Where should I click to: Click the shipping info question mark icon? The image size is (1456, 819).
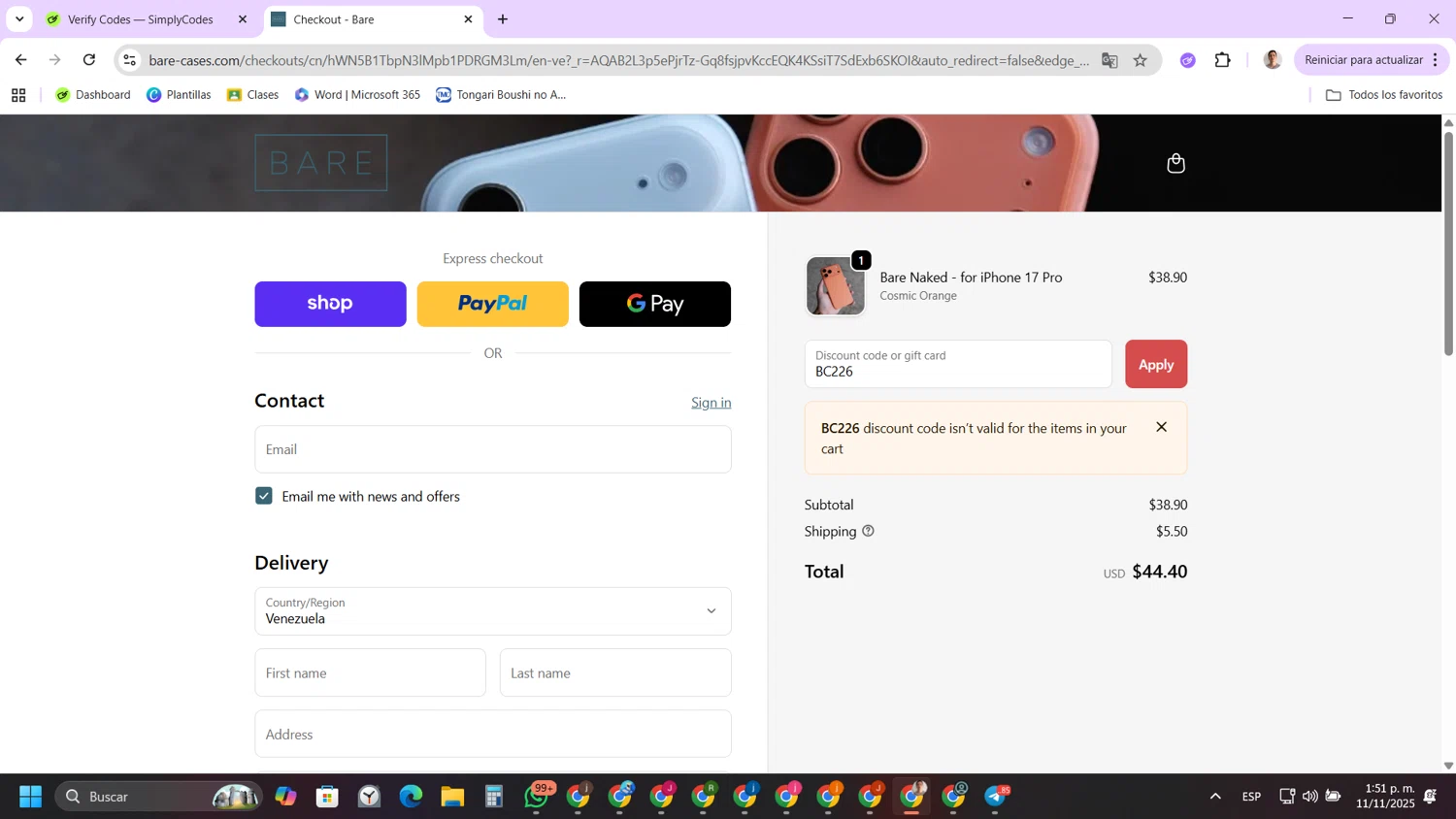coord(868,531)
